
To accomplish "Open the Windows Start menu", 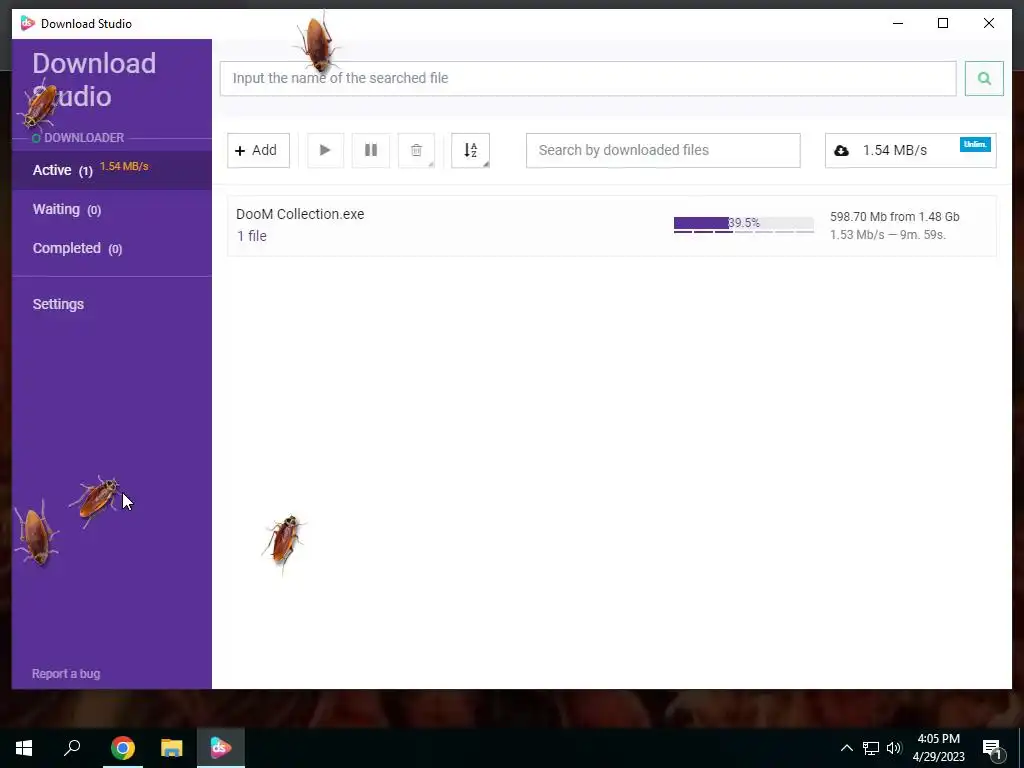I will pyautogui.click(x=24, y=748).
